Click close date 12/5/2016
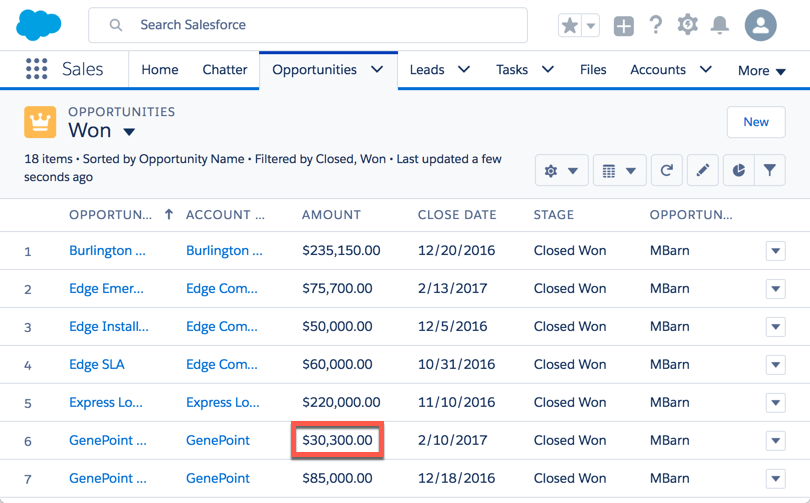 pos(453,326)
